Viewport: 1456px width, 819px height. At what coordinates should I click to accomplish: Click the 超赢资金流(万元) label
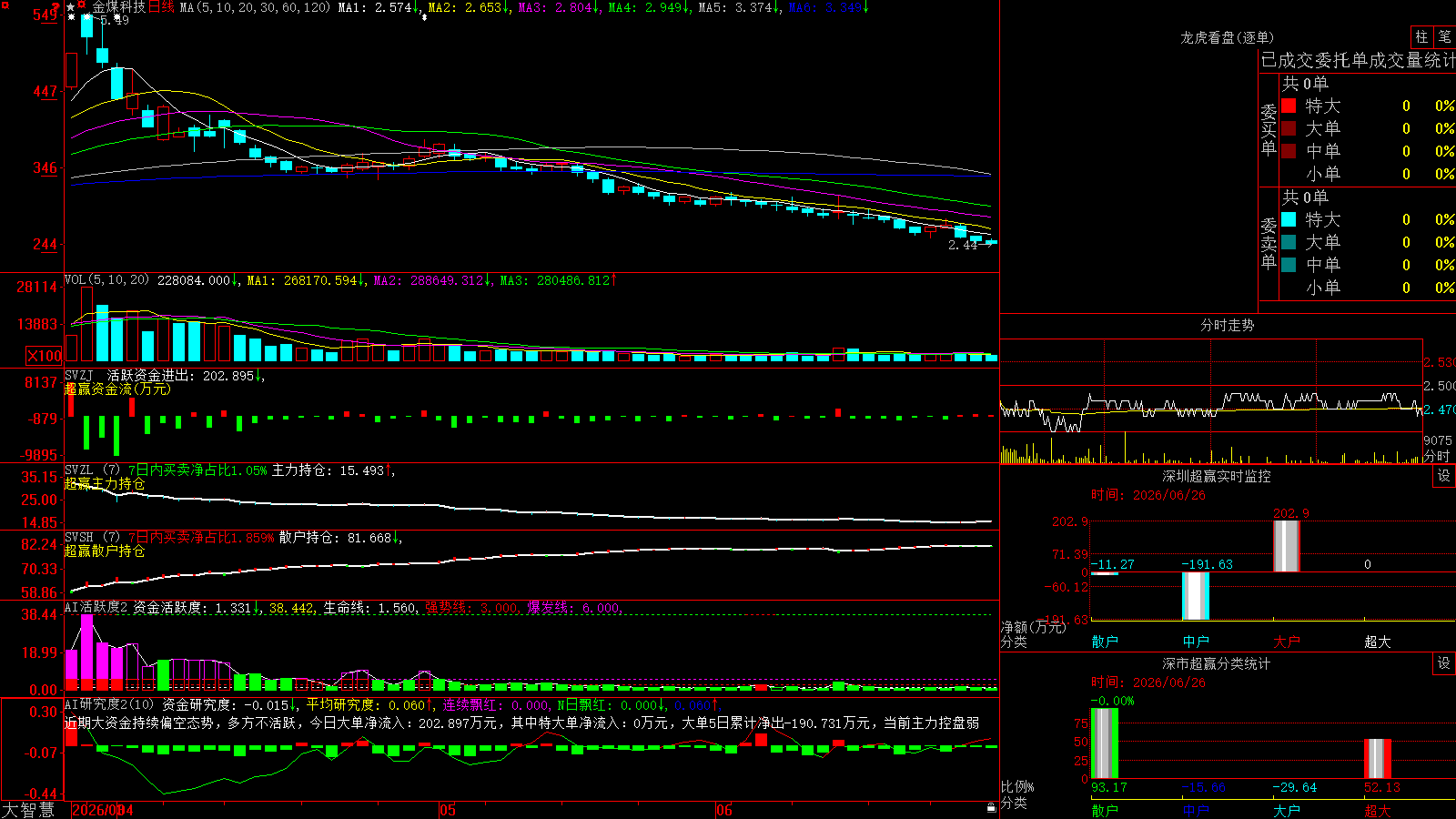[117, 389]
